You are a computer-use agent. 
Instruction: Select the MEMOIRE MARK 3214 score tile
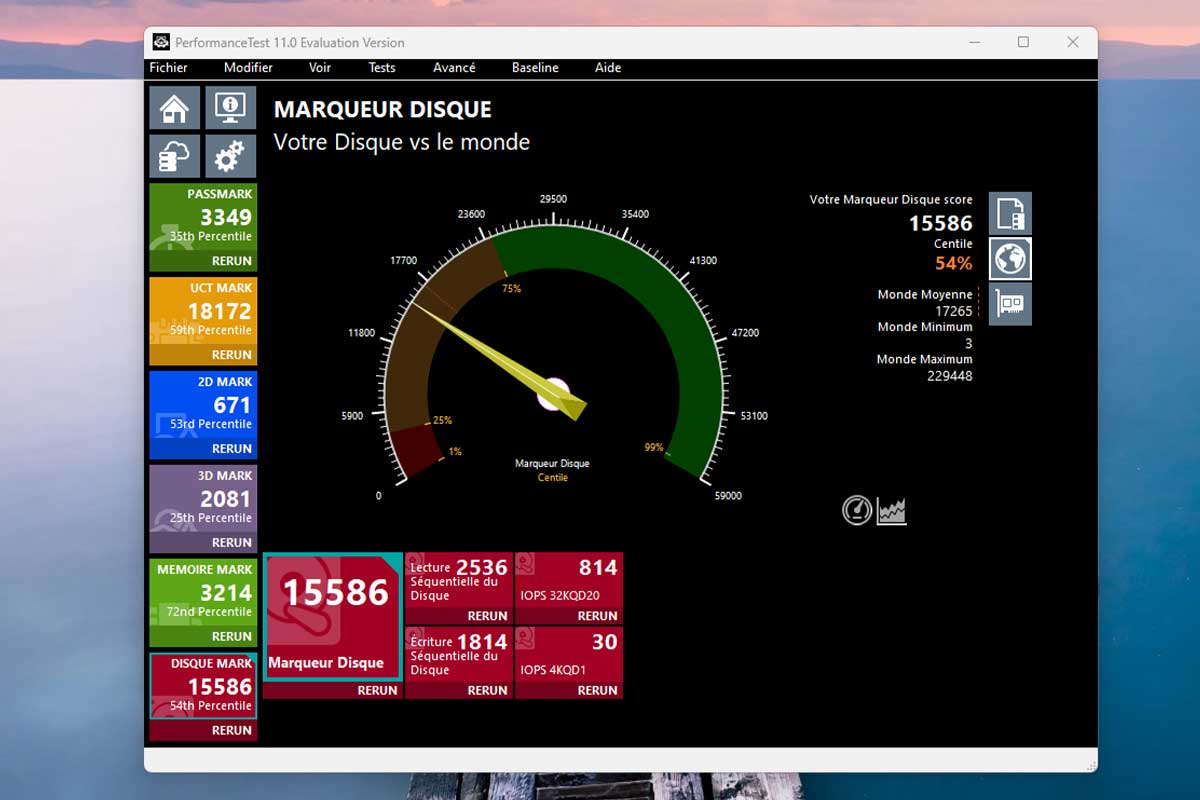click(203, 593)
